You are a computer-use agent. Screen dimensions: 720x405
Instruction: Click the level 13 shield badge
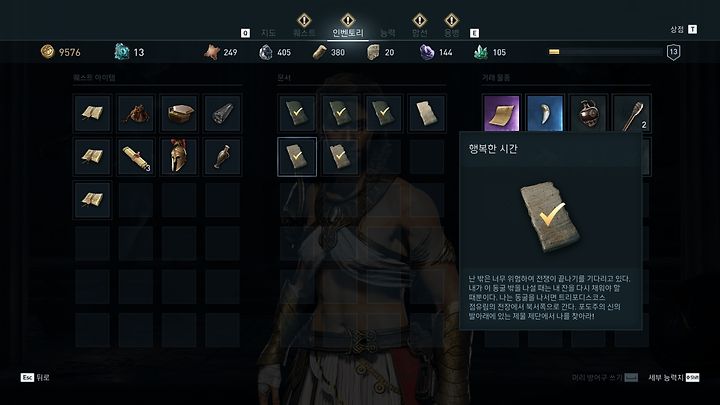[x=674, y=52]
